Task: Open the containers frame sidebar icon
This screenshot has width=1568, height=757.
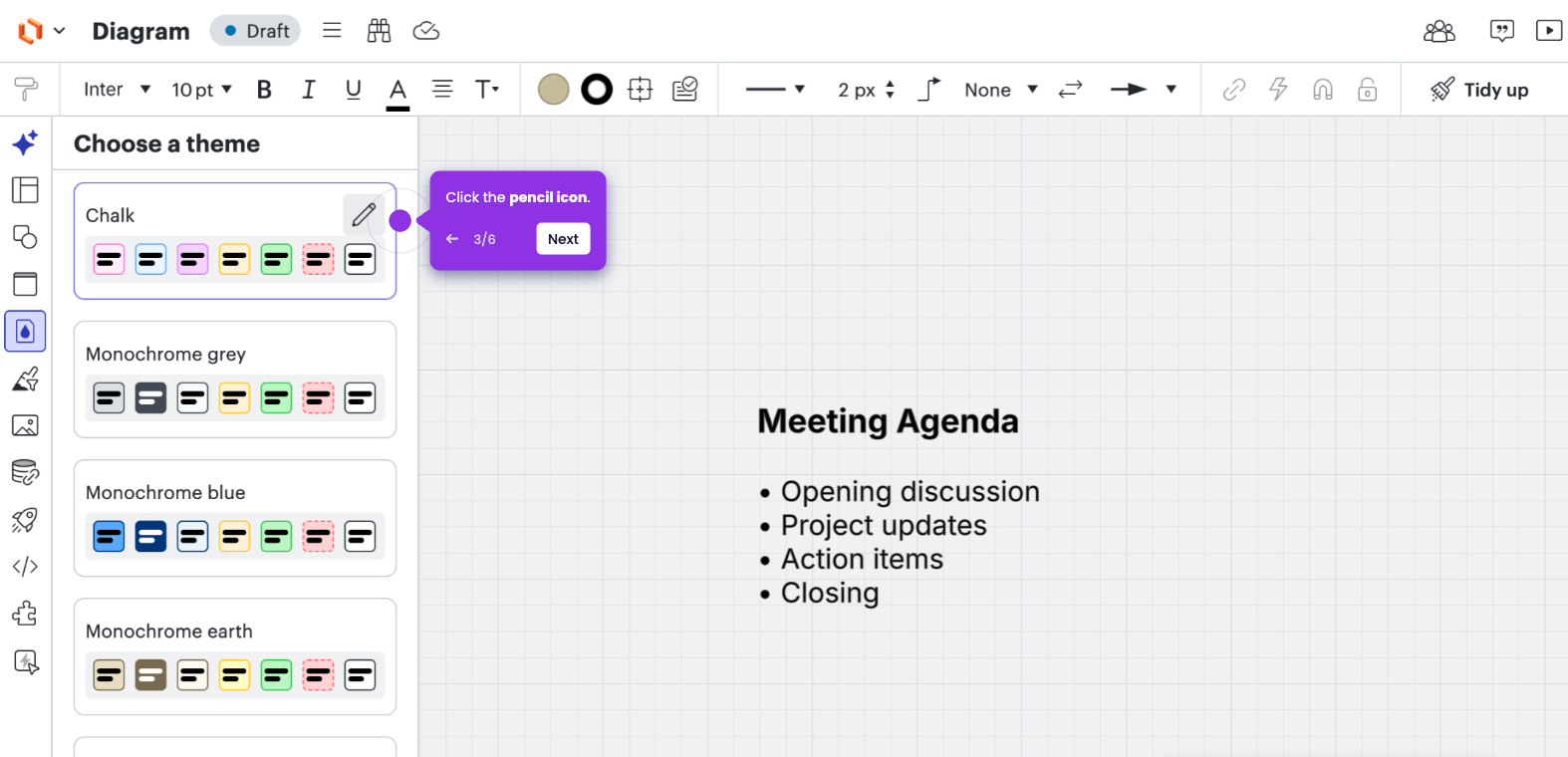Action: click(26, 284)
